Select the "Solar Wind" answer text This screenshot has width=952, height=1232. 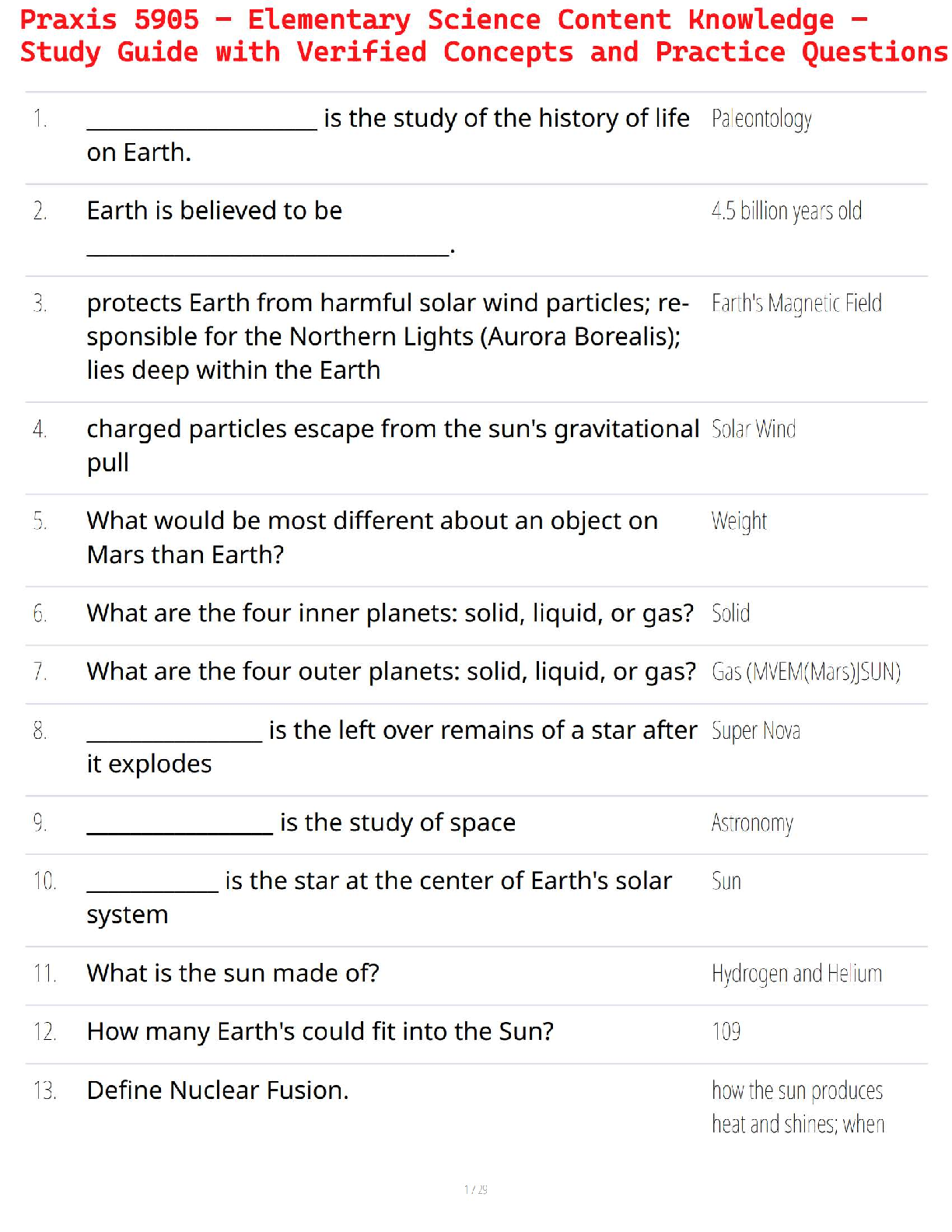tap(754, 429)
